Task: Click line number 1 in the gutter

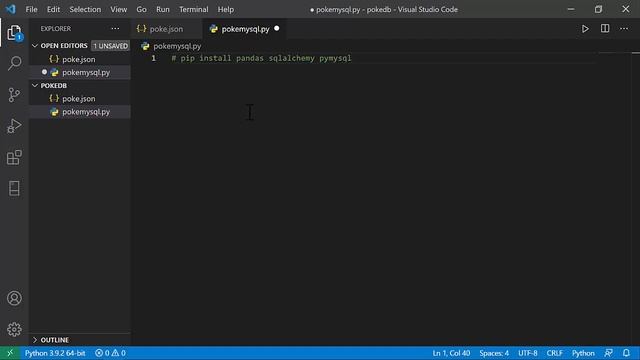Action: [153, 58]
